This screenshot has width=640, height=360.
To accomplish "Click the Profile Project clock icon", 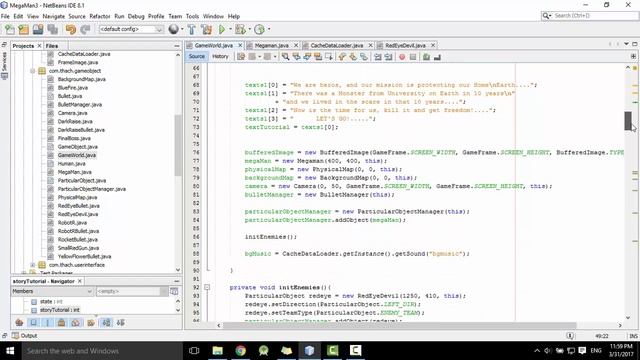I will click(x=259, y=29).
